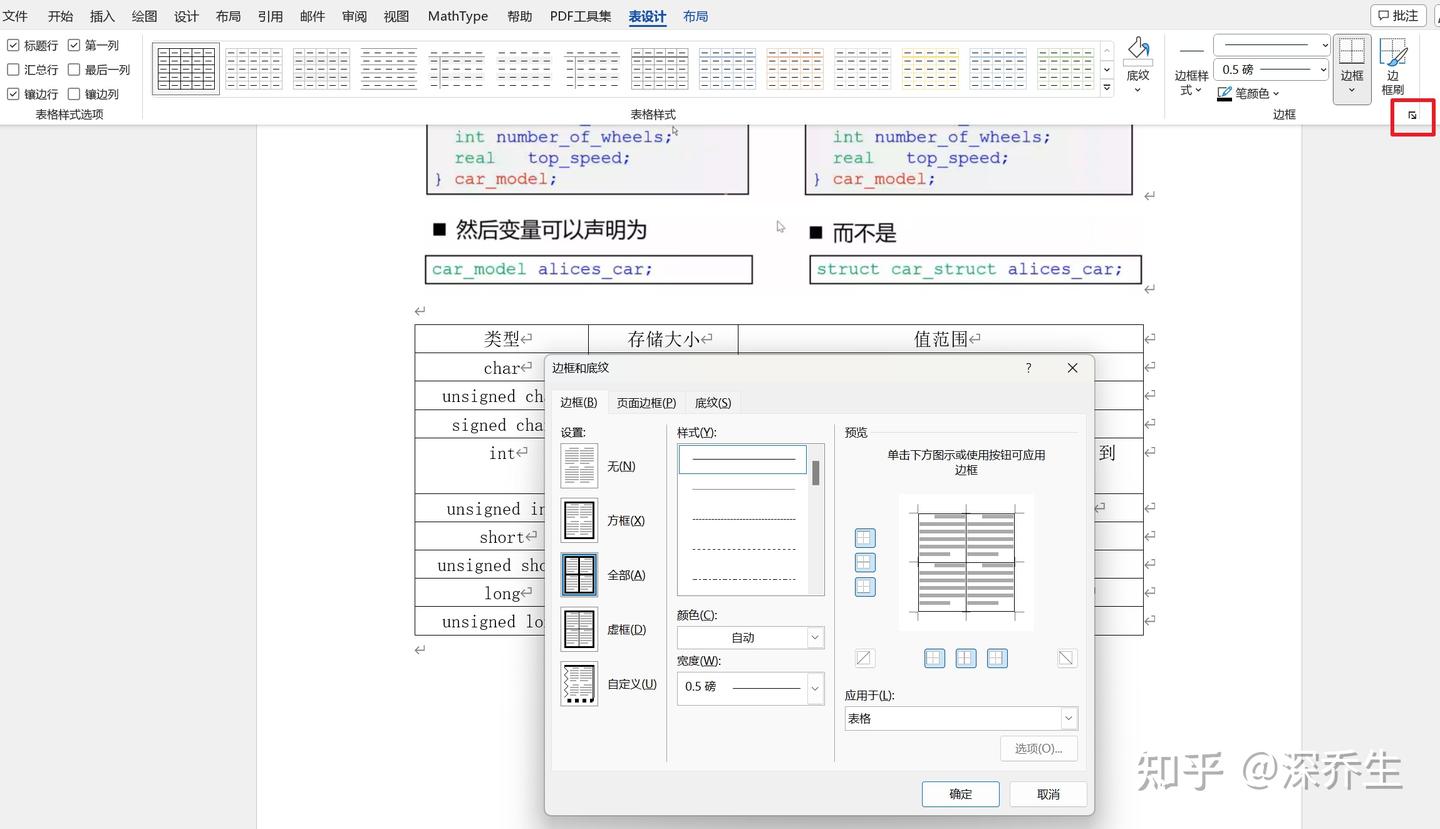Pick the 全部(A) all borders setting
1440x829 pixels.
579,575
